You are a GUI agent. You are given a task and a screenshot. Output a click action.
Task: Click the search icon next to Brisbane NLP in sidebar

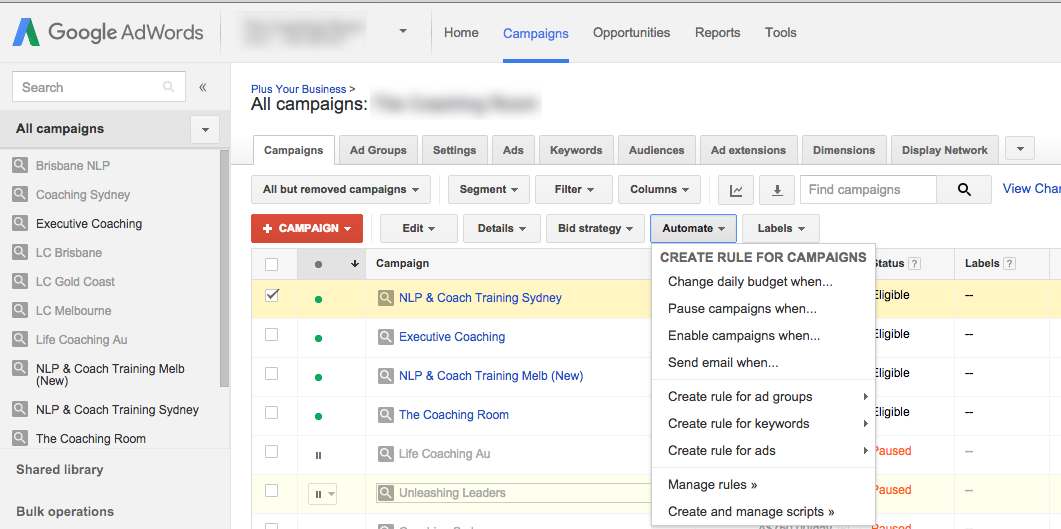[20, 165]
